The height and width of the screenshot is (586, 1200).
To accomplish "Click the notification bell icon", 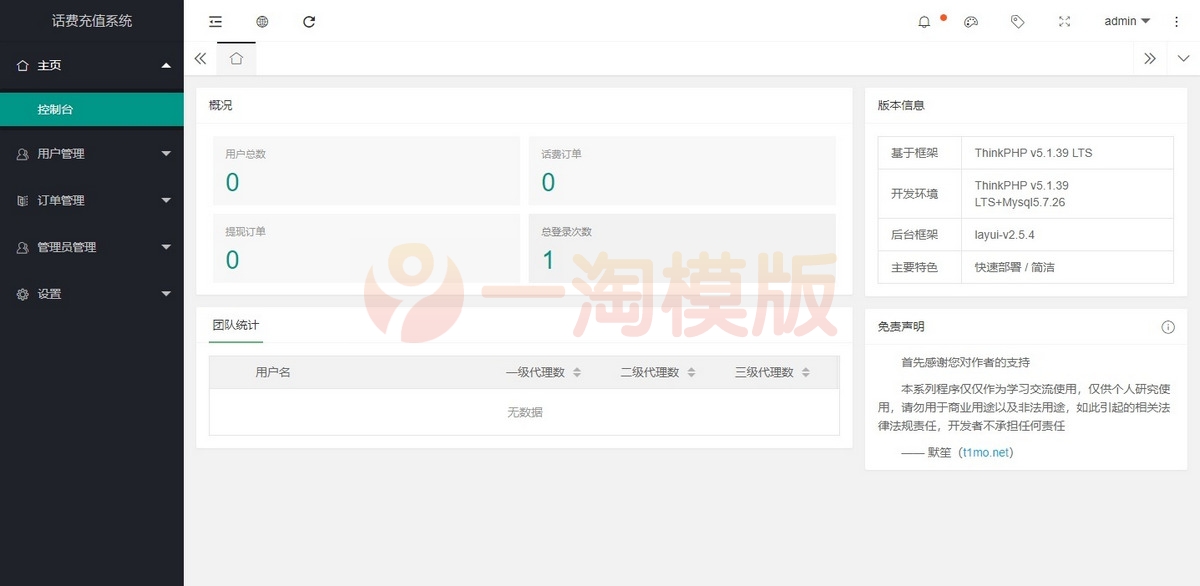I will tap(923, 21).
